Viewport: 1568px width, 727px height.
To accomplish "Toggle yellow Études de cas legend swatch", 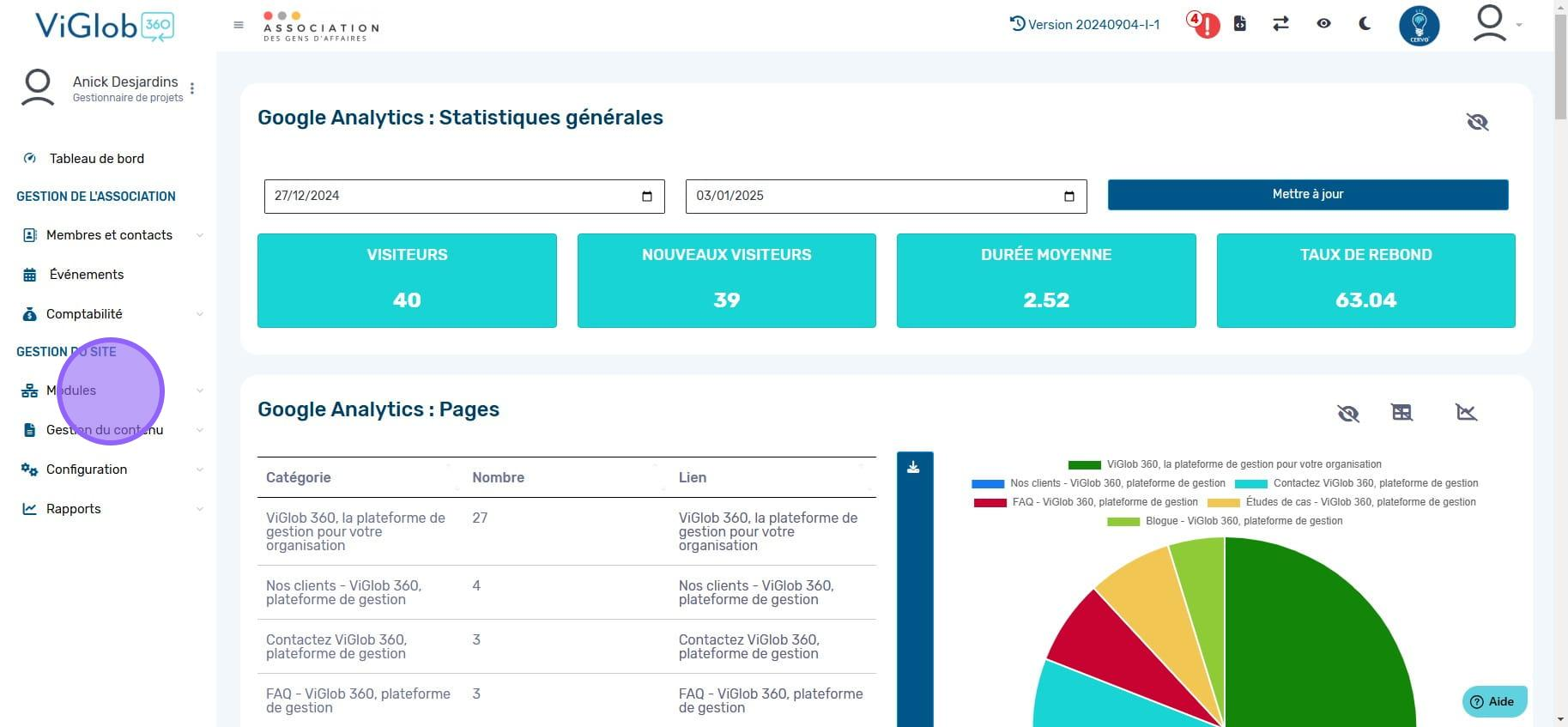I will click(x=1224, y=502).
